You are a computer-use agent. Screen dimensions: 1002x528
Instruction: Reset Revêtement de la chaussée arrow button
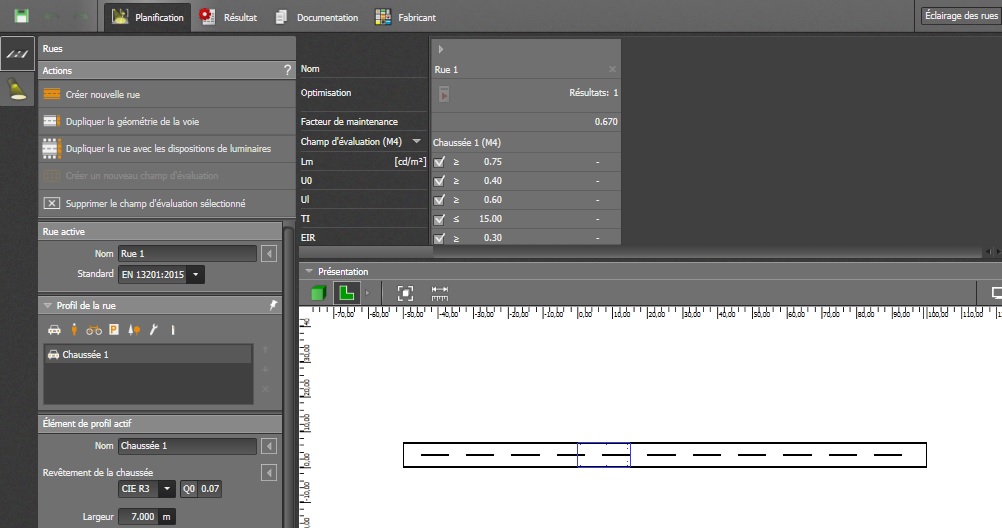pyautogui.click(x=269, y=472)
